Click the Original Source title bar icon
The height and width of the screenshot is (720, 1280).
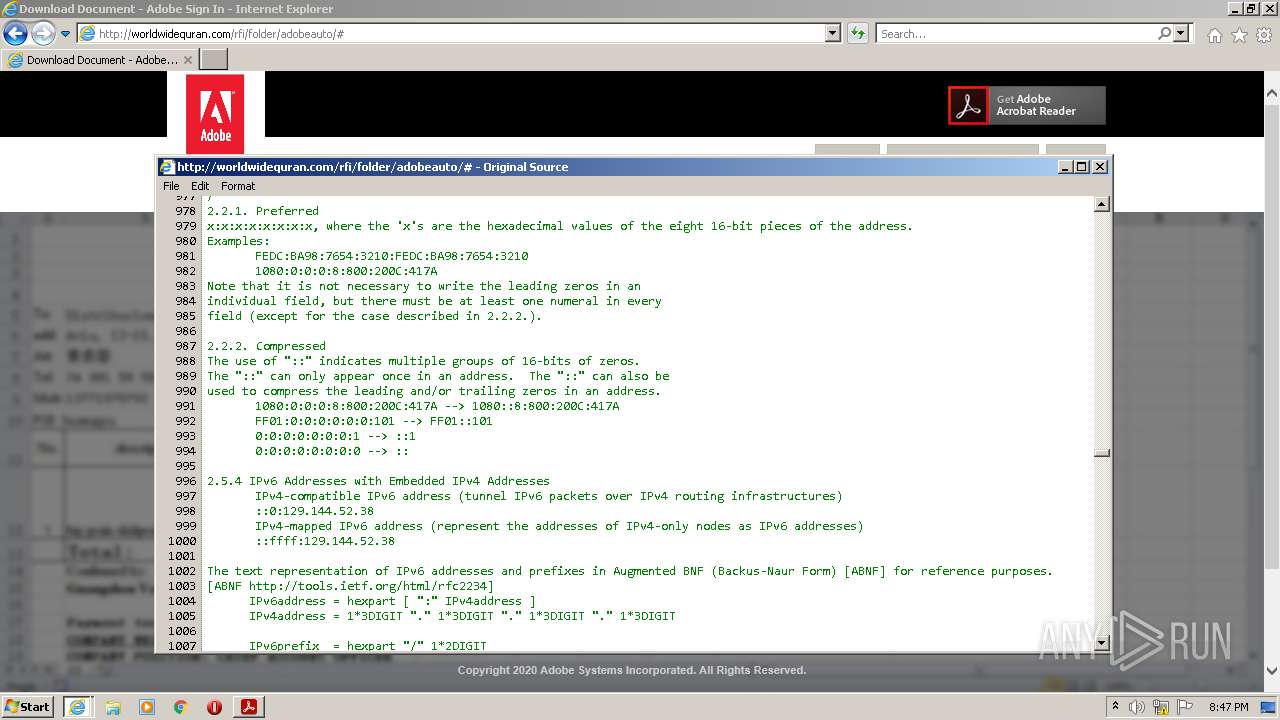[168, 167]
